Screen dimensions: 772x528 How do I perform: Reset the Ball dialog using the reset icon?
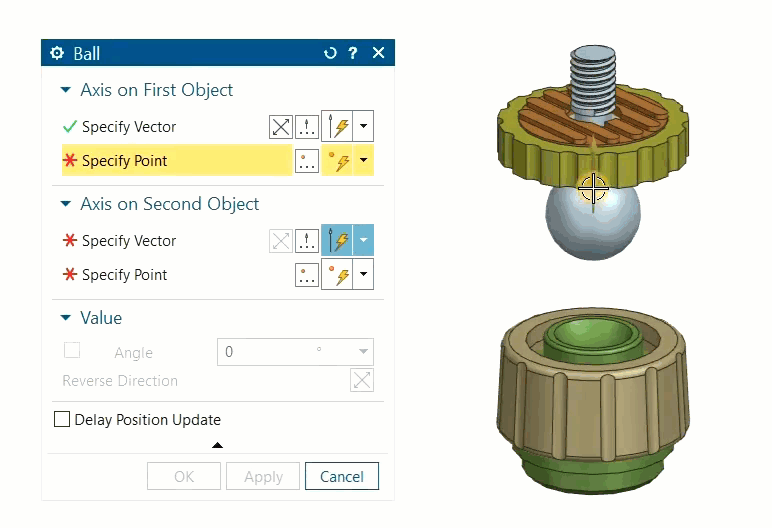tap(331, 53)
